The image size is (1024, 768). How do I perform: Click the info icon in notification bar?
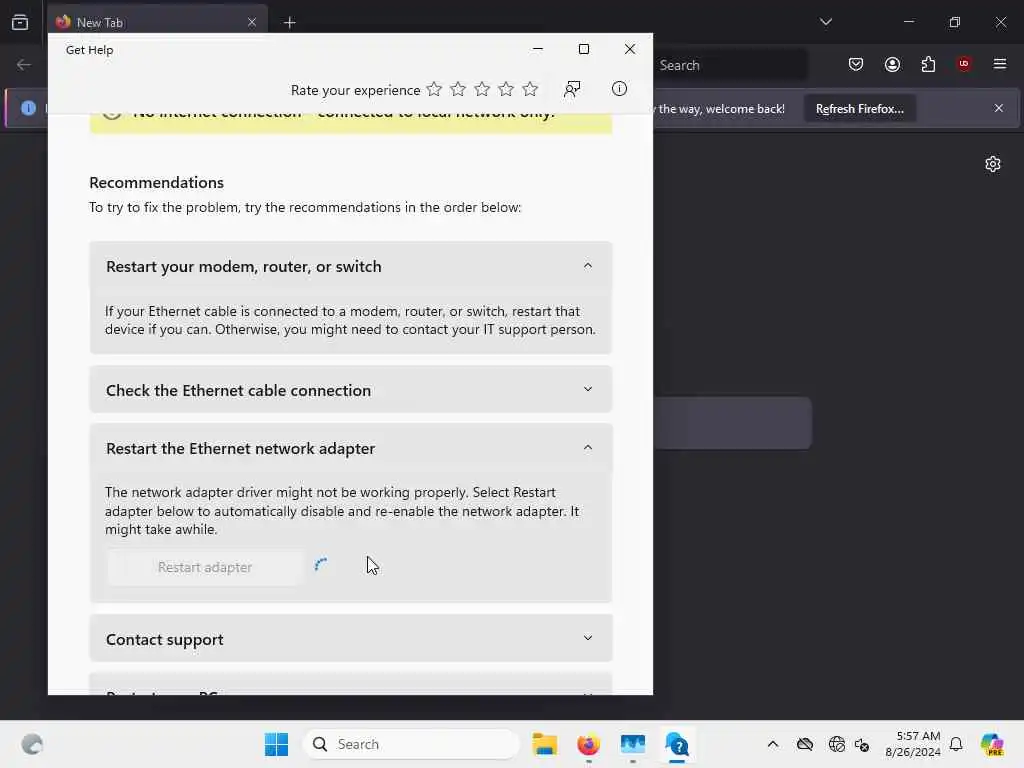(x=28, y=108)
